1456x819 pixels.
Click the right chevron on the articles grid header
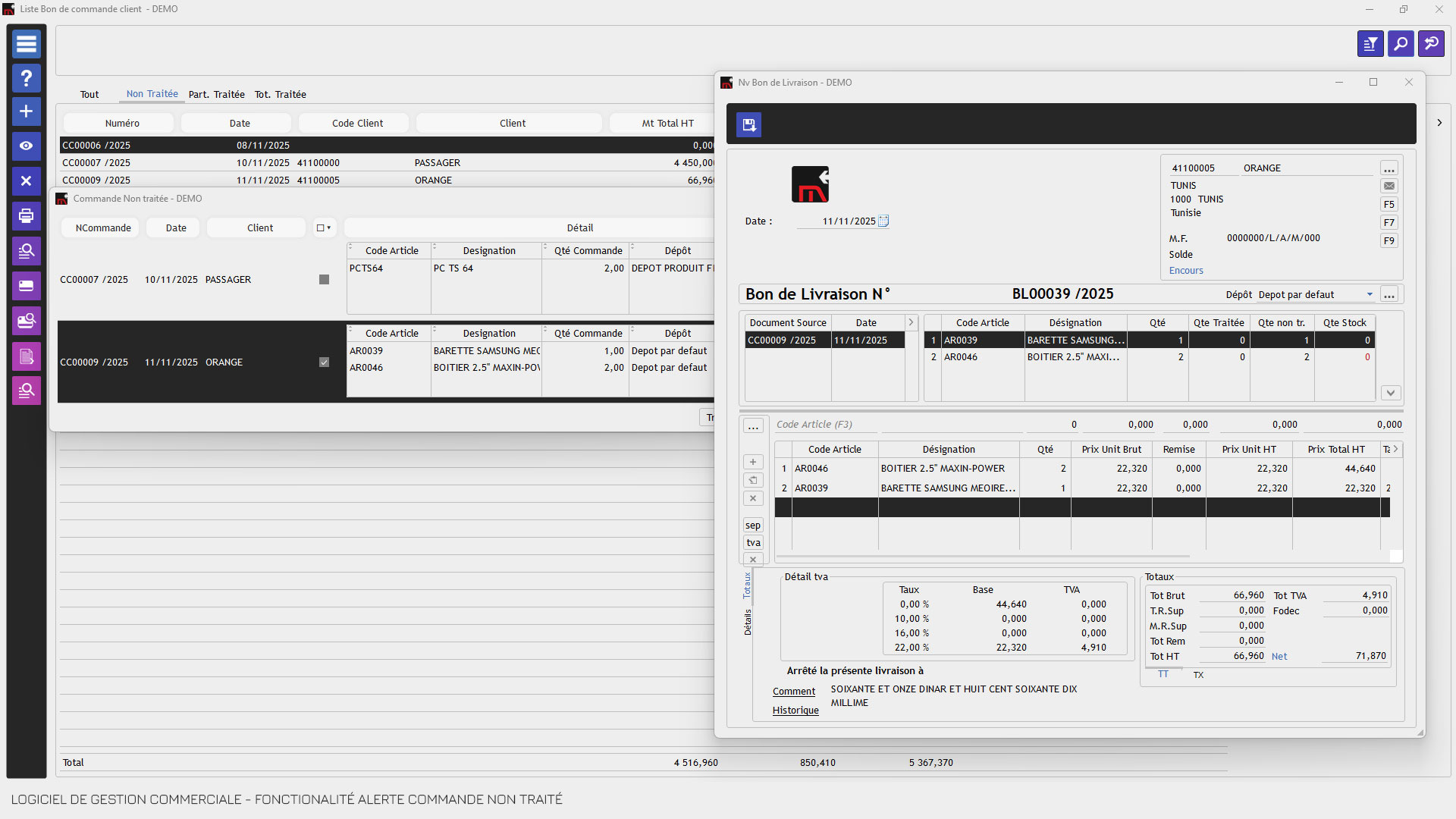pyautogui.click(x=1395, y=450)
